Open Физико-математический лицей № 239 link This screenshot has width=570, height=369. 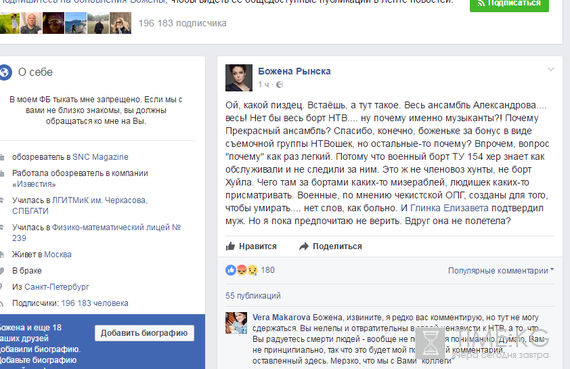(x=96, y=233)
